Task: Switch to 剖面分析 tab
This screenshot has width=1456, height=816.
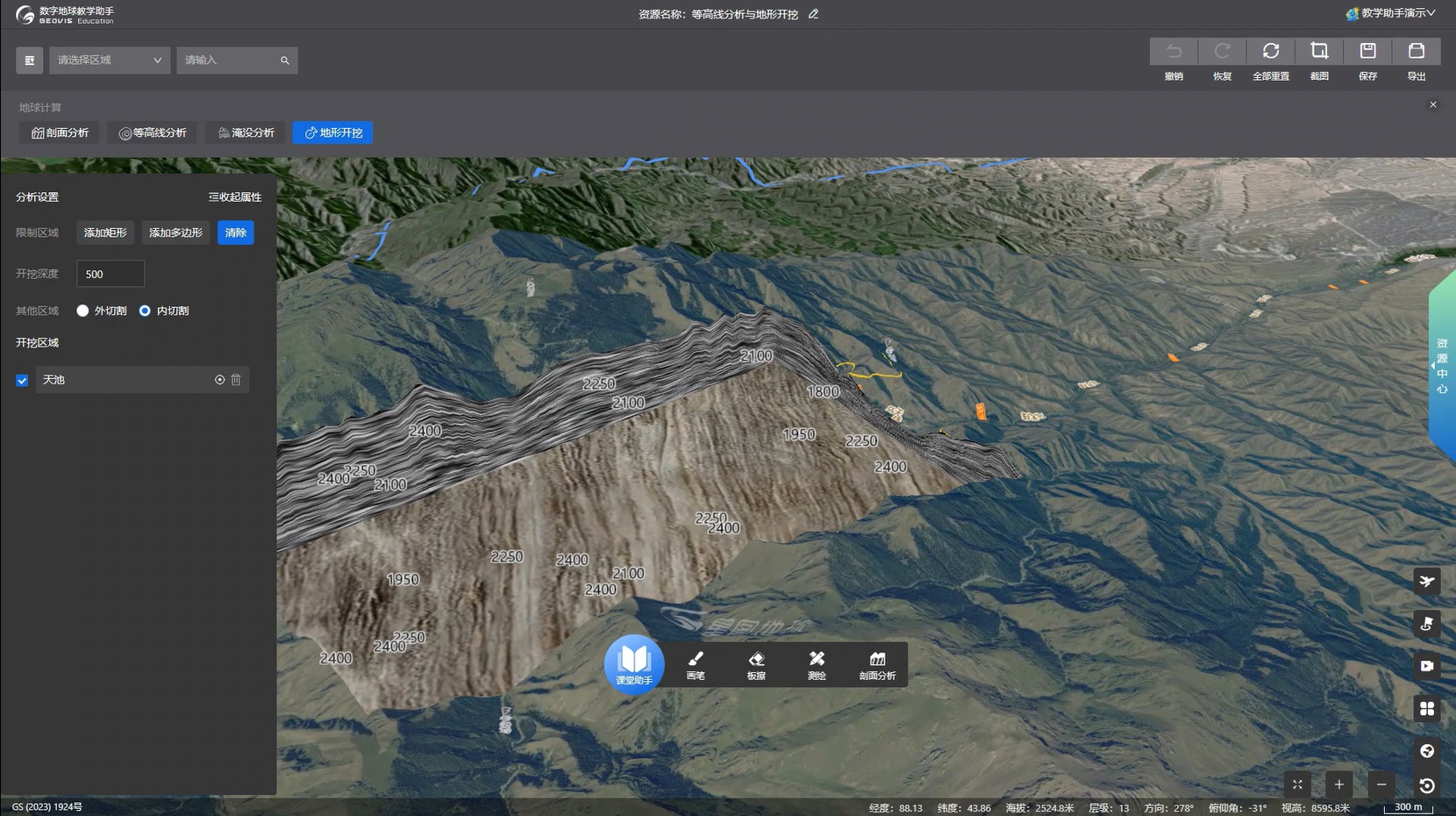Action: pos(60,132)
